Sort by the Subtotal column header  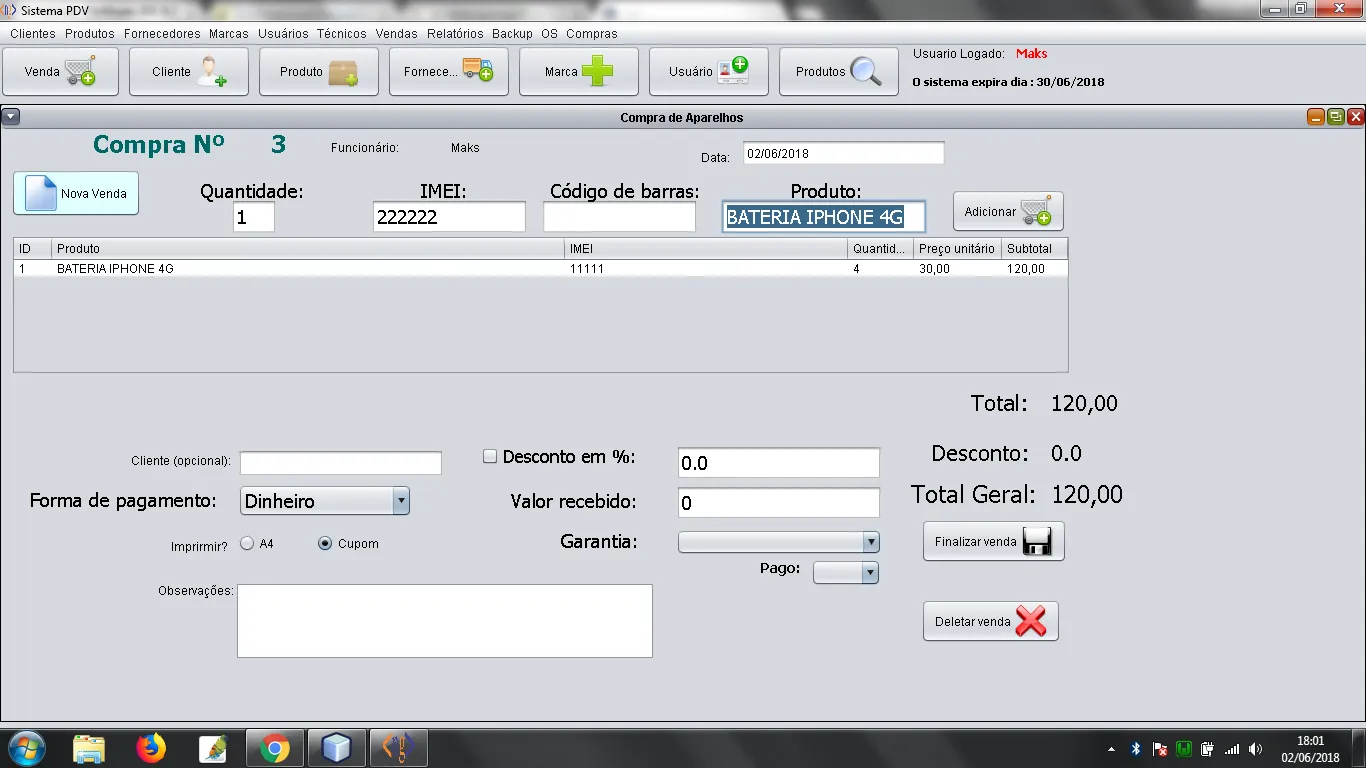coord(1034,248)
